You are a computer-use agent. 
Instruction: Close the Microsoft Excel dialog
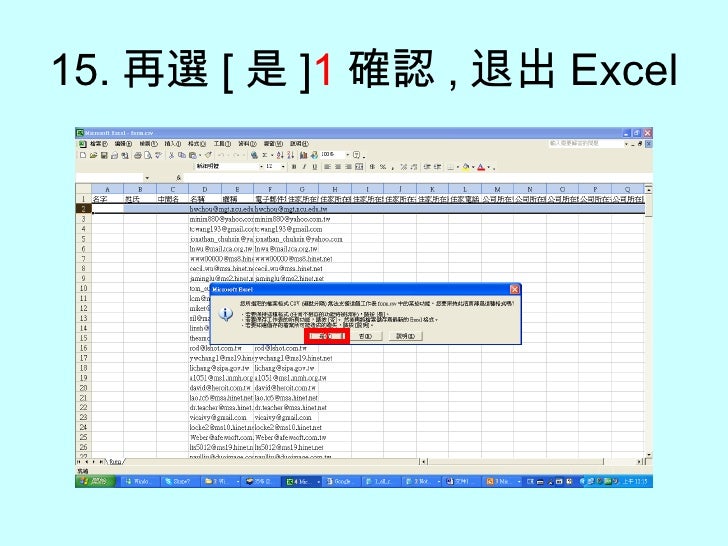point(514,289)
